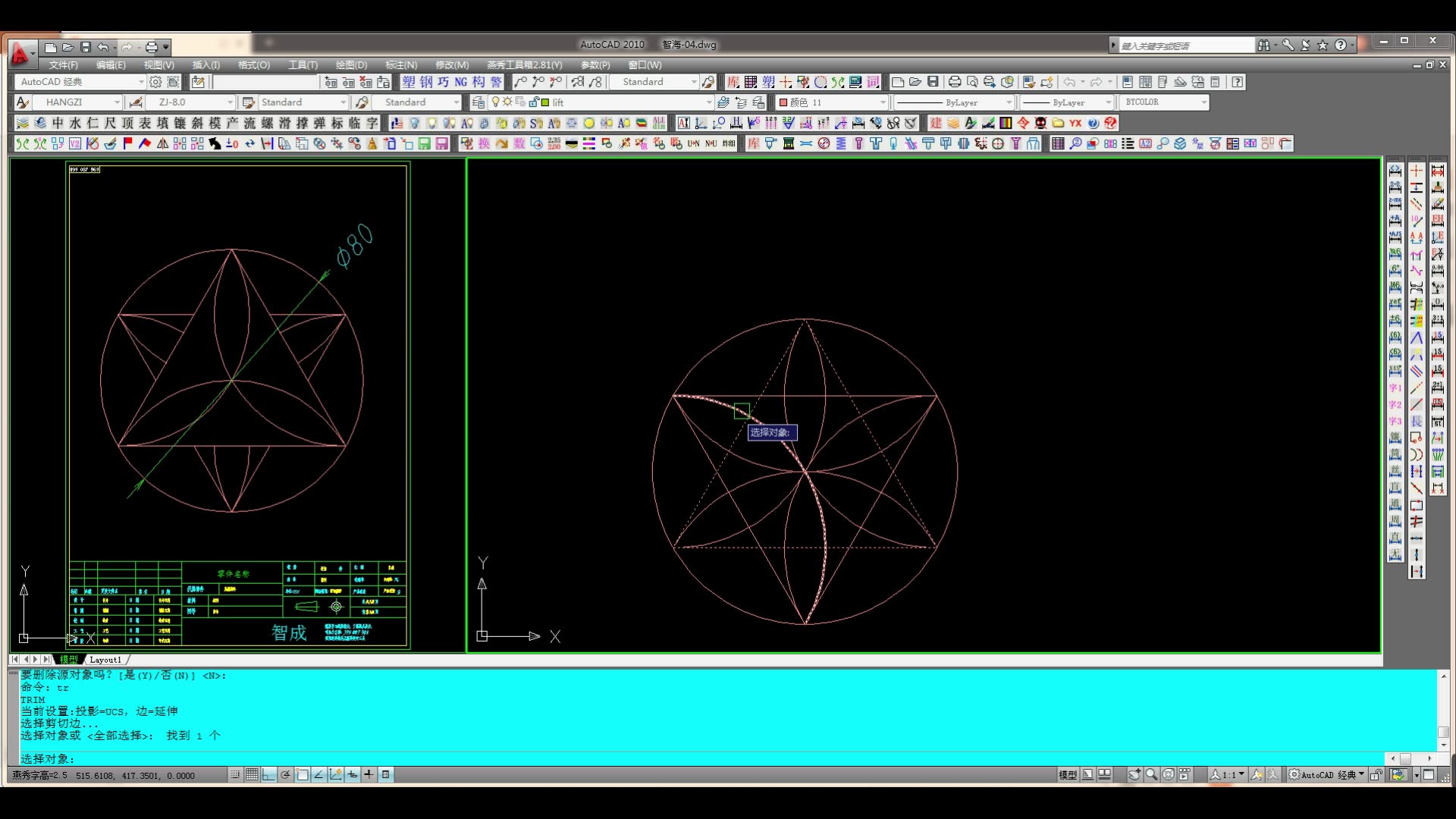This screenshot has width=1456, height=819.
Task: Toggle Ortho mode in status bar
Action: tap(268, 774)
